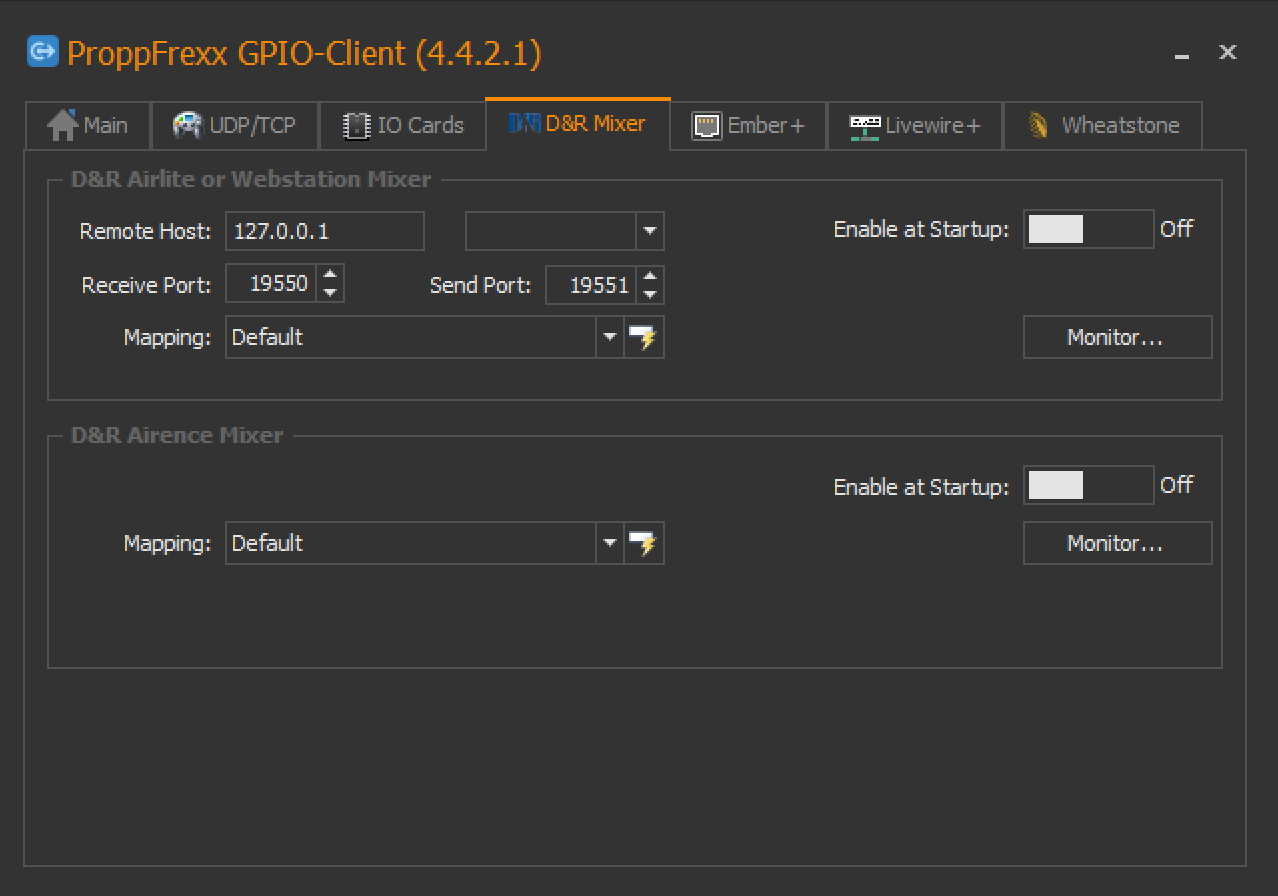The height and width of the screenshot is (896, 1278).
Task: Click the lightning icon beside Airlite Mapping
Action: (x=645, y=338)
